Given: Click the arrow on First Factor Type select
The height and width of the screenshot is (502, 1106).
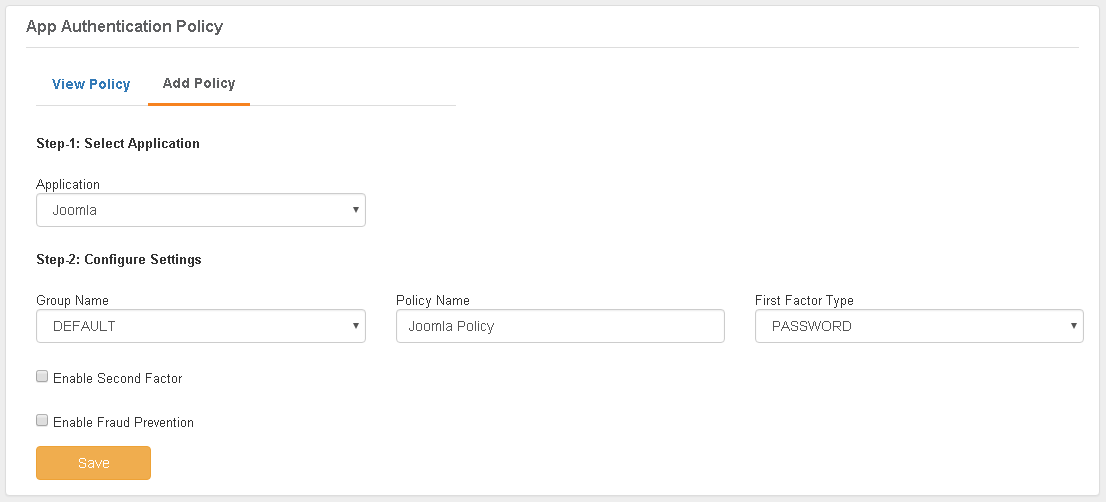Looking at the screenshot, I should pyautogui.click(x=1074, y=326).
